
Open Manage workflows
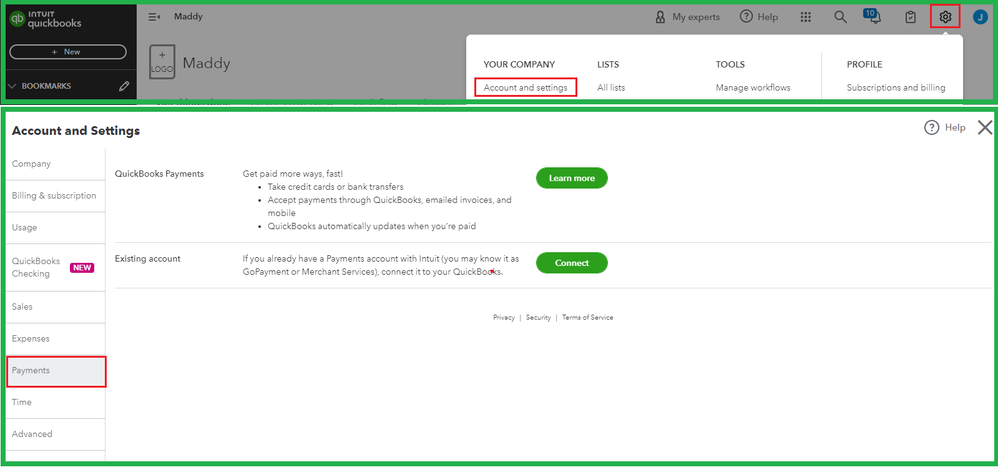pyautogui.click(x=753, y=88)
